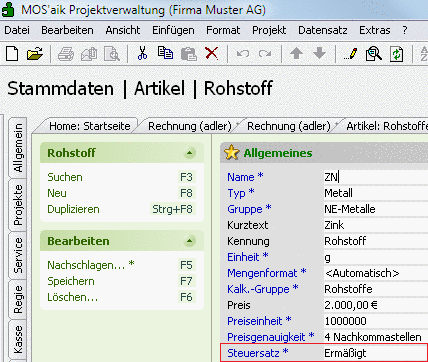The image size is (428, 362).
Task: Click the Preiseinheit field showing 1000000
Action: (x=376, y=321)
